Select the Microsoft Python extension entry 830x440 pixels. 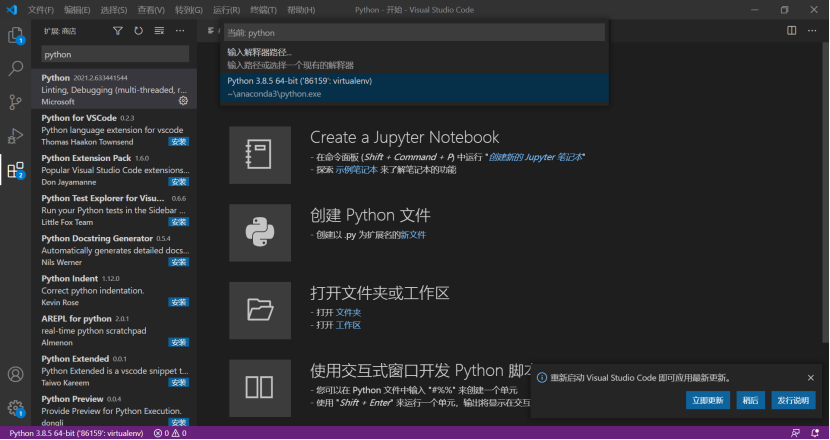point(115,89)
